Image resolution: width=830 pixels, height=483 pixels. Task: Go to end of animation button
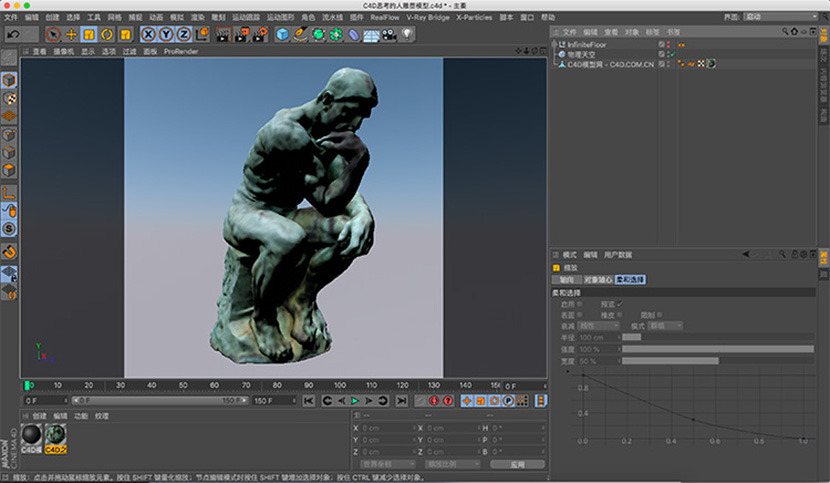pyautogui.click(x=402, y=401)
